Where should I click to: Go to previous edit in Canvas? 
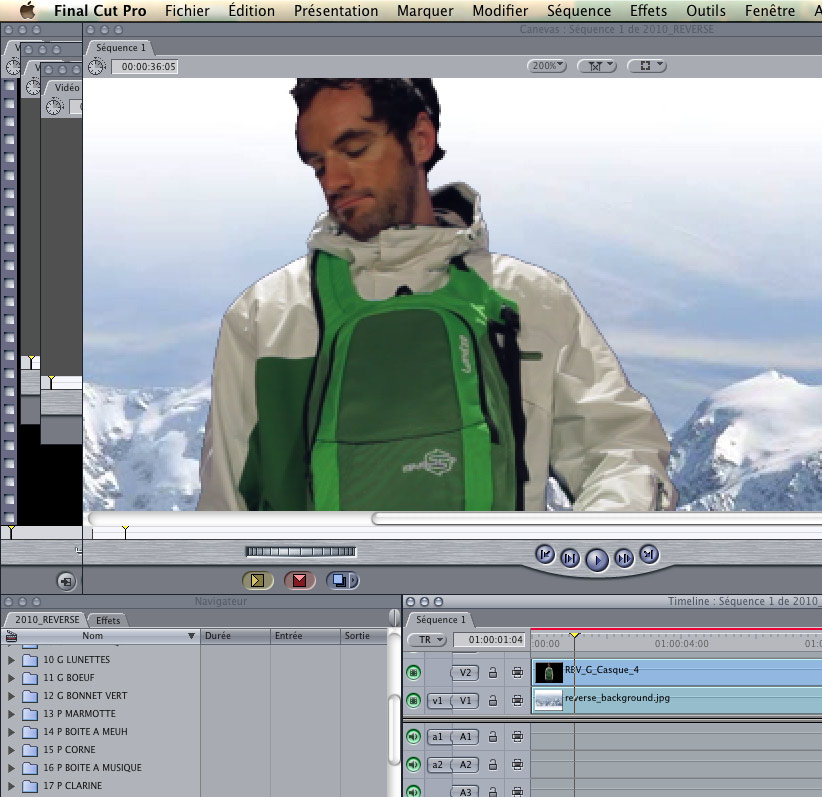coord(545,554)
